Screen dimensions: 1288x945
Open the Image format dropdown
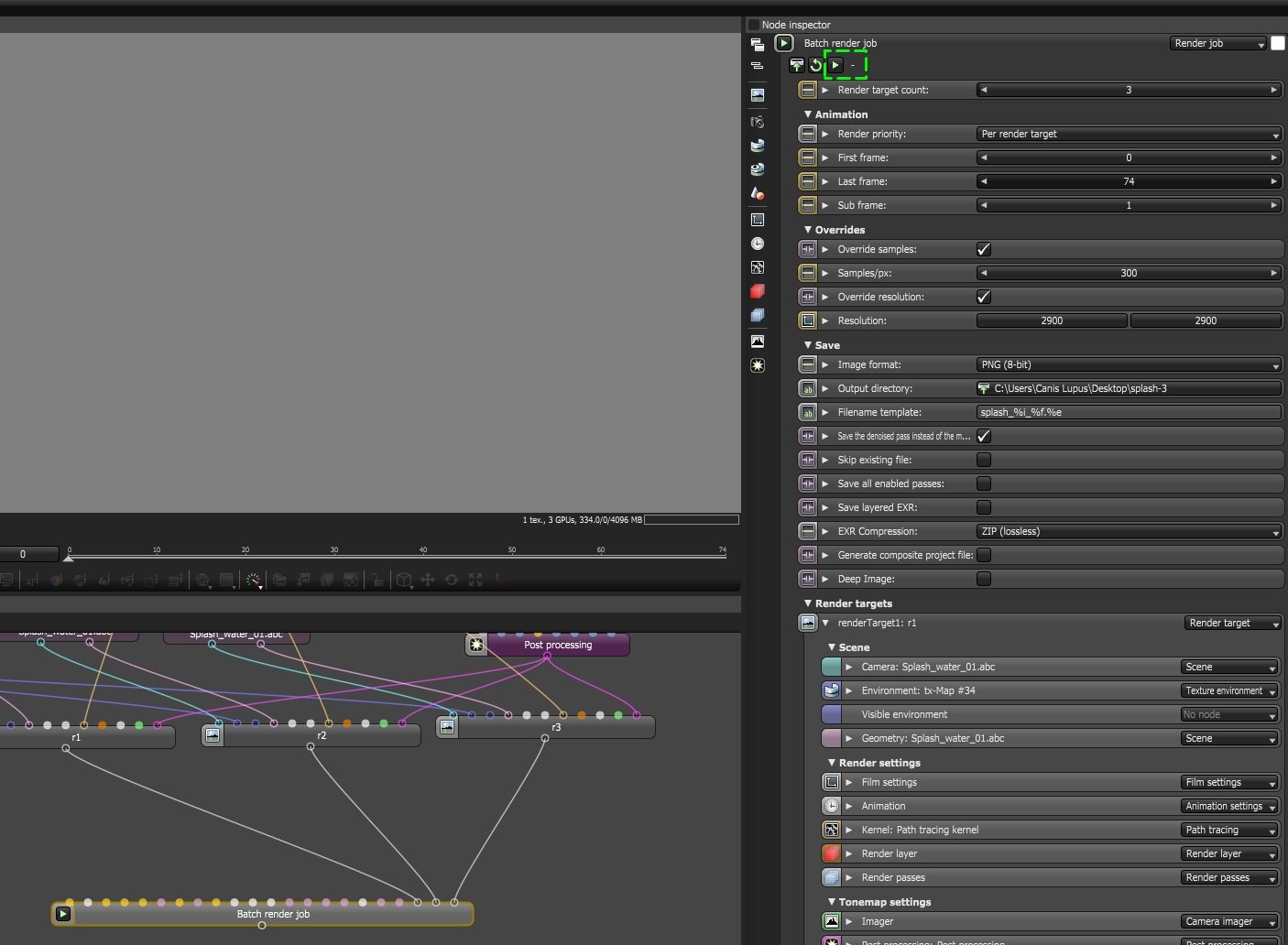pyautogui.click(x=1129, y=364)
